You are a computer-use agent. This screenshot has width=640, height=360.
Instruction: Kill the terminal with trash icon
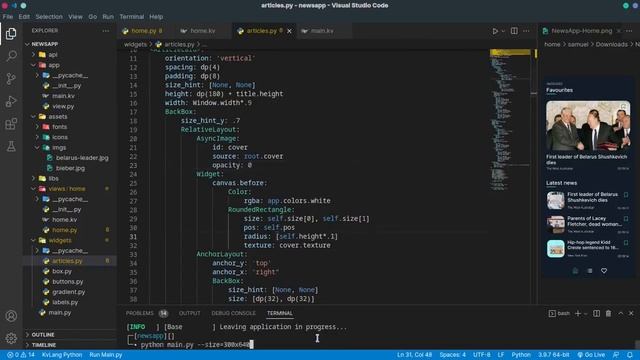608,313
